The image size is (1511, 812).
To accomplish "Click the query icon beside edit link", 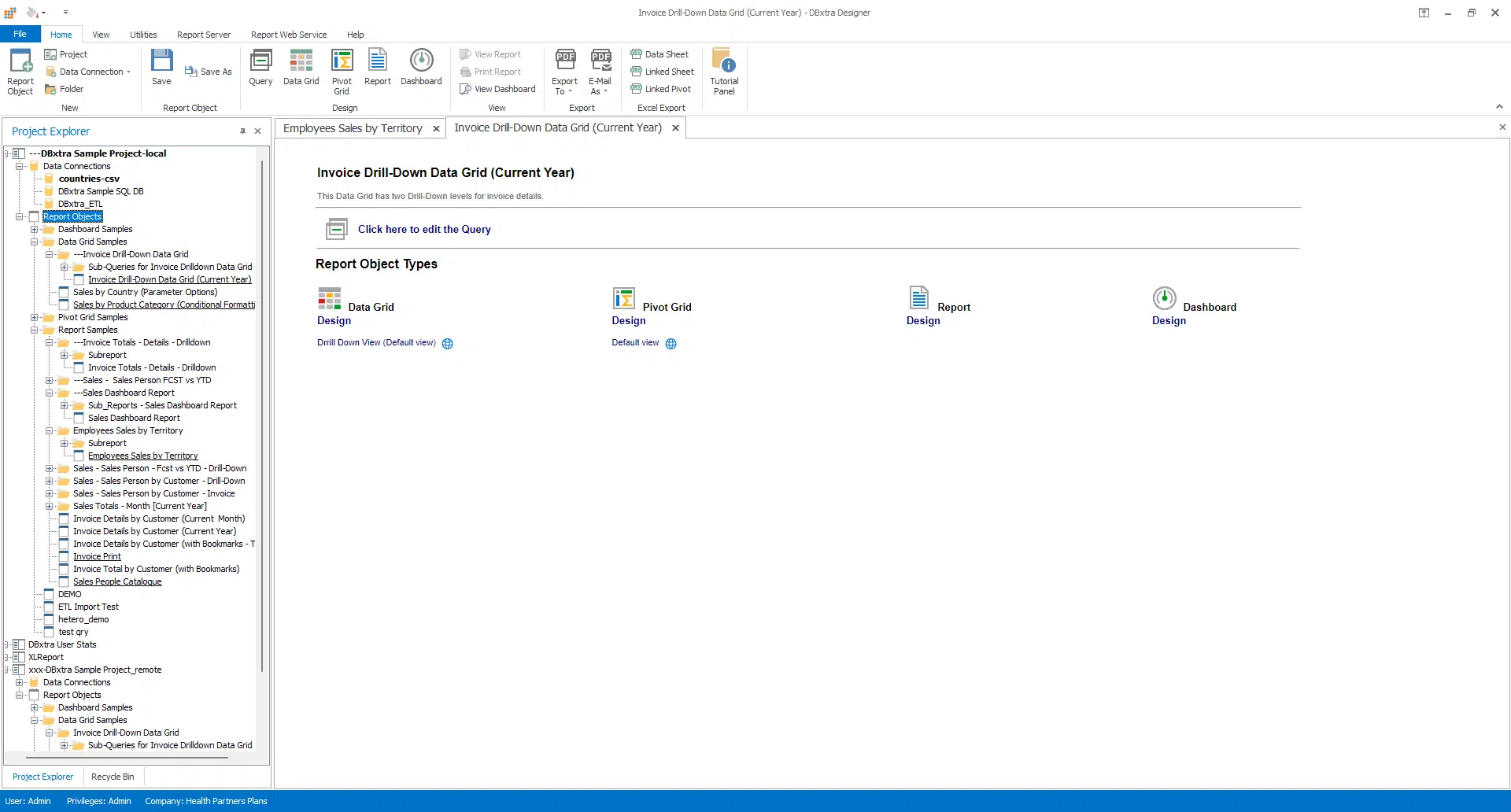I will click(337, 229).
